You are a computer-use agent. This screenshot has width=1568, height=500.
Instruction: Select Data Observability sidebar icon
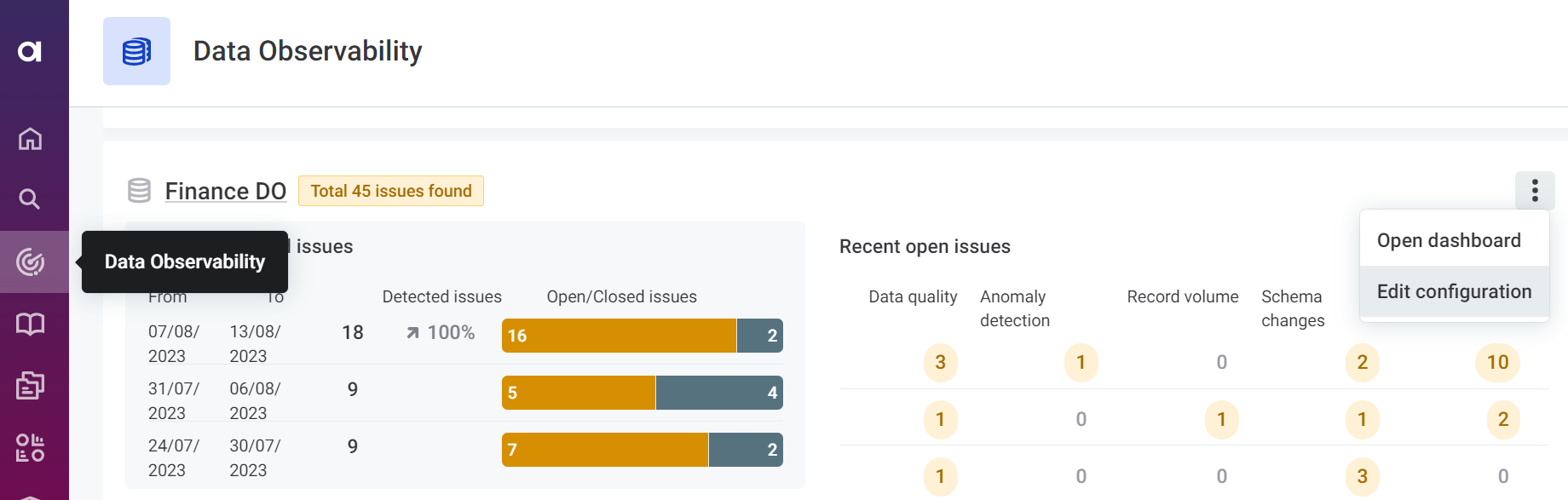coord(30,261)
